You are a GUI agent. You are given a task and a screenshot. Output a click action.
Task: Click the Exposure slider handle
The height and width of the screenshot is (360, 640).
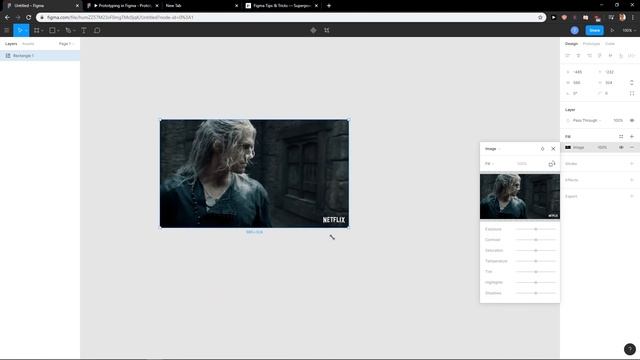click(536, 229)
